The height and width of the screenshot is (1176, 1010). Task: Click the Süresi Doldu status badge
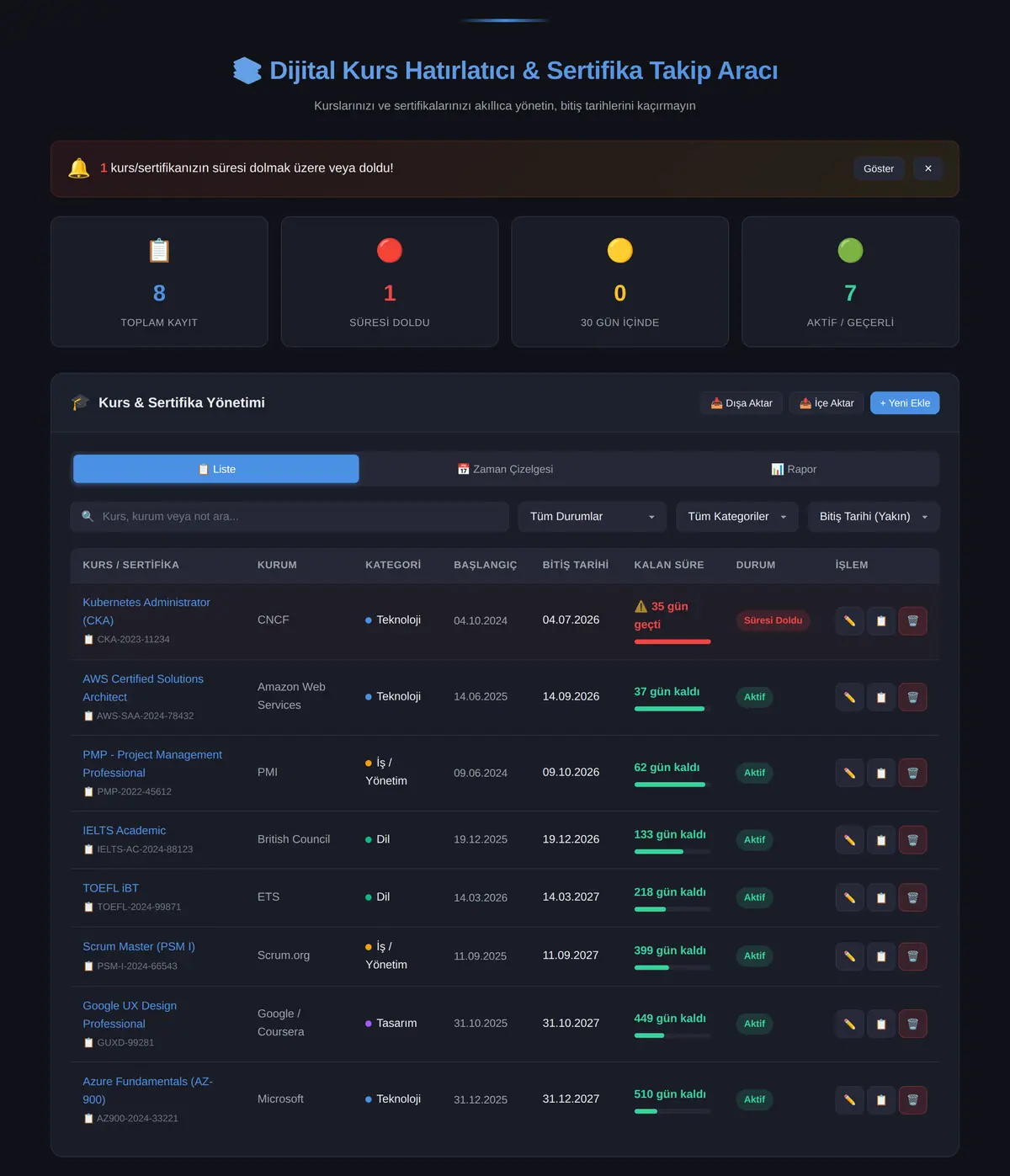[773, 620]
